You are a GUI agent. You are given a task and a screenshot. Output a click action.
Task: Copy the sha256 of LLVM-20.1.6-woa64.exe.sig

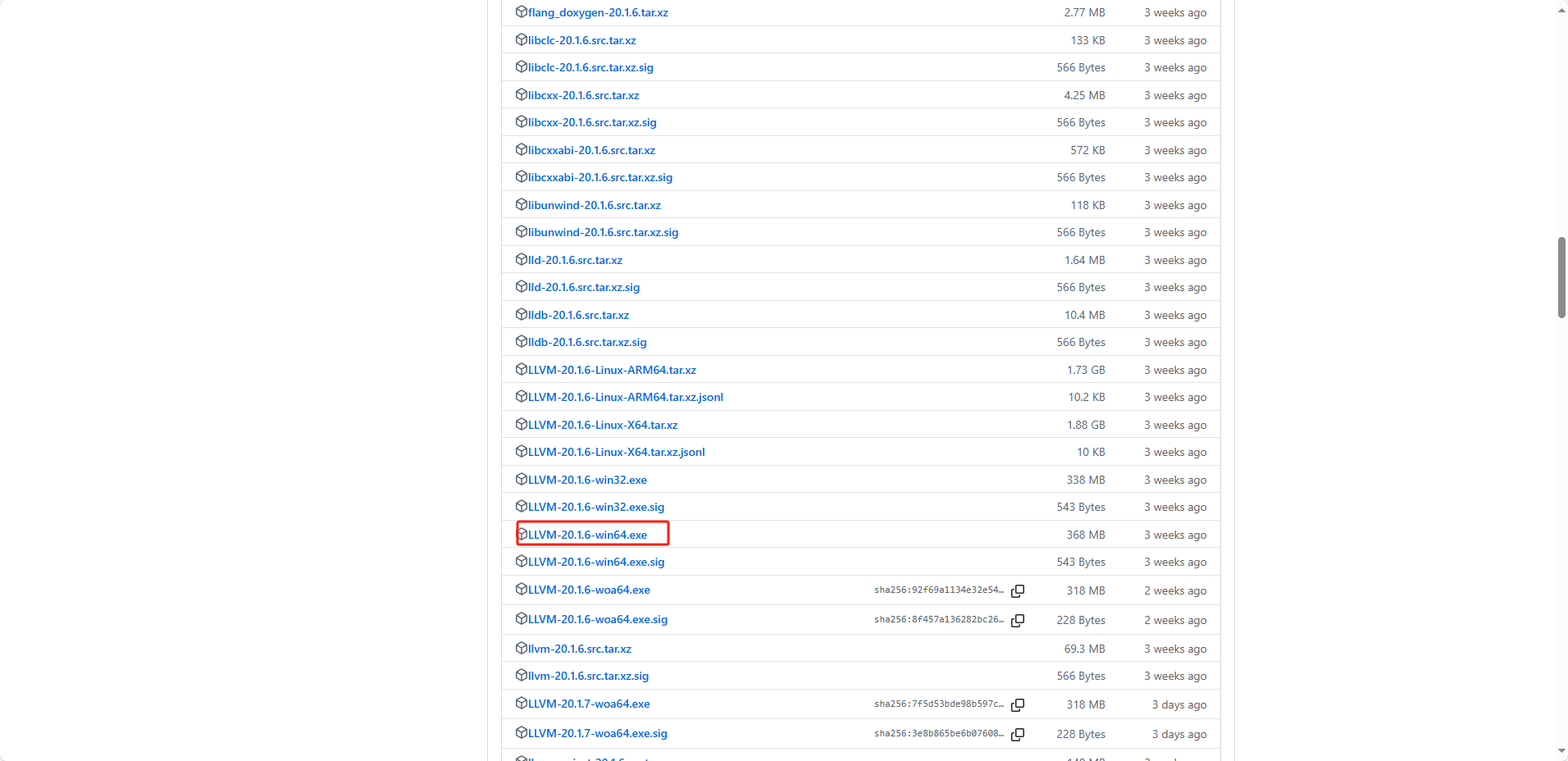[1018, 620]
